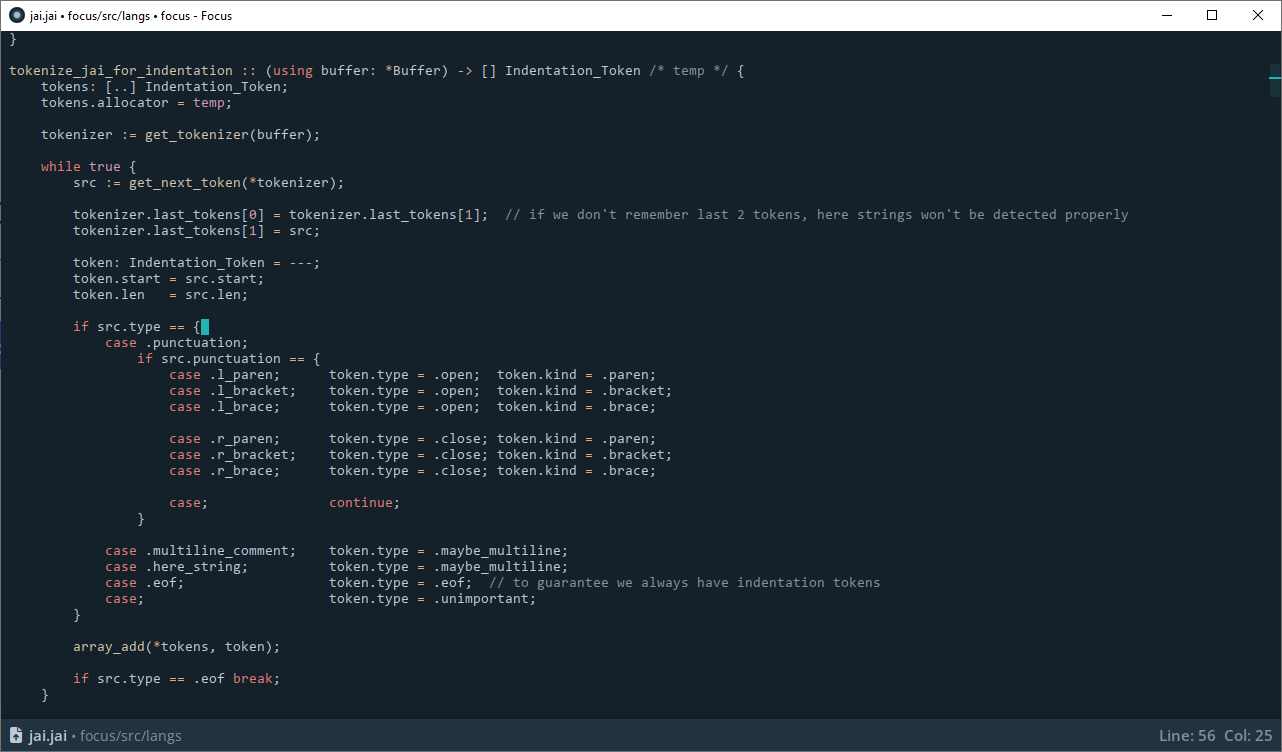
Task: Click the maximize button in the title bar
Action: click(1211, 15)
